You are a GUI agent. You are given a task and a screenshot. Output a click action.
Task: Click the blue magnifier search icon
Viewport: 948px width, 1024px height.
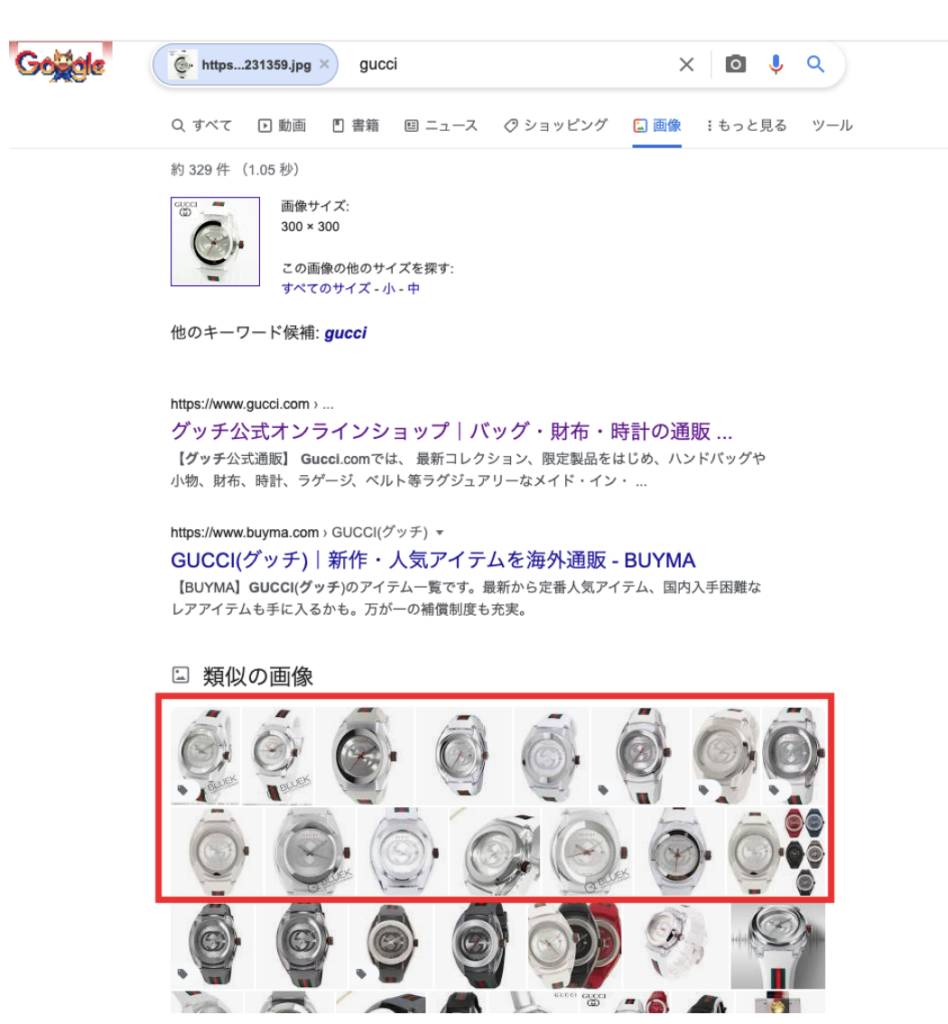pos(815,64)
